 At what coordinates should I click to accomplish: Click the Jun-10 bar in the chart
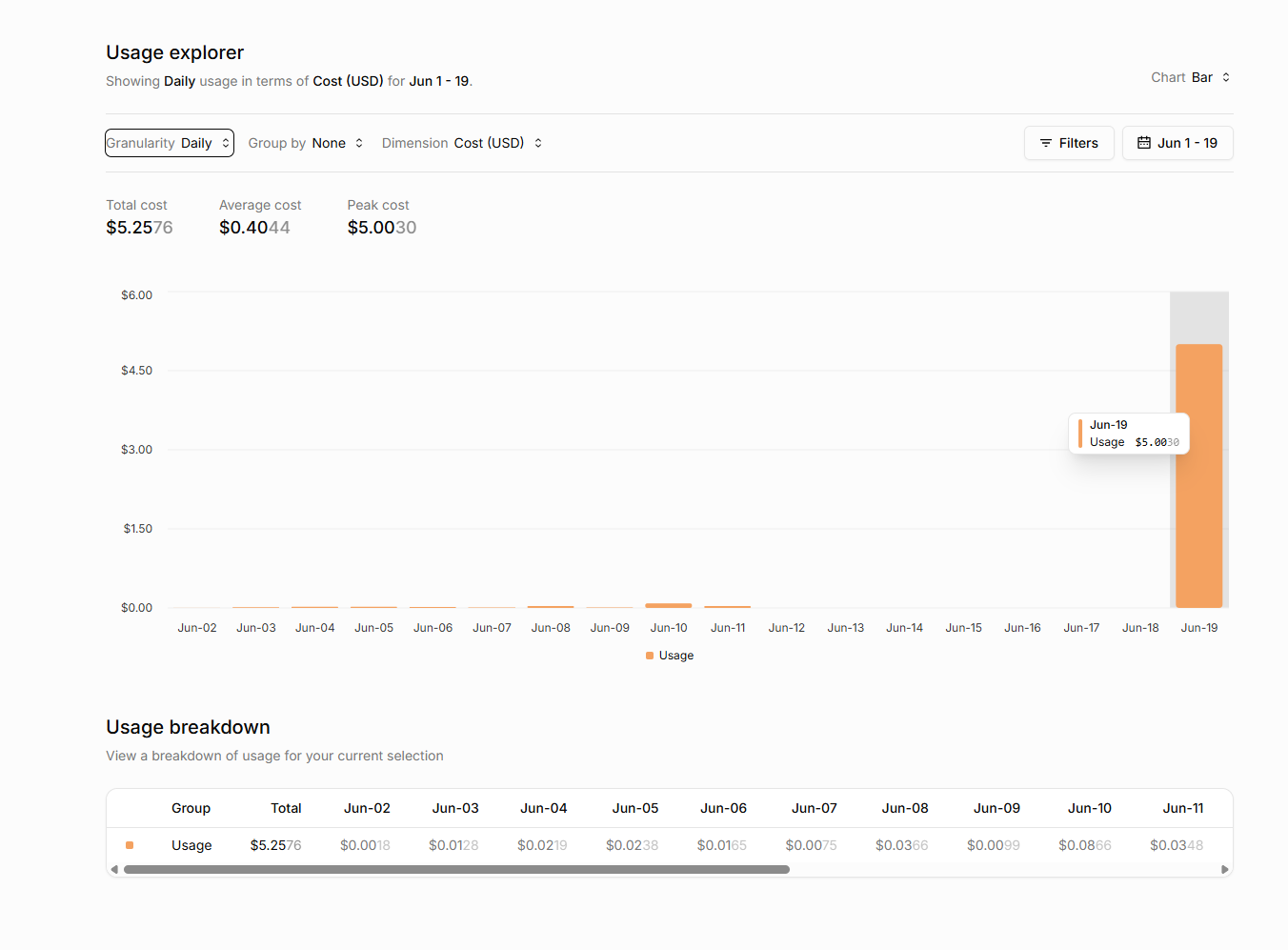point(669,605)
